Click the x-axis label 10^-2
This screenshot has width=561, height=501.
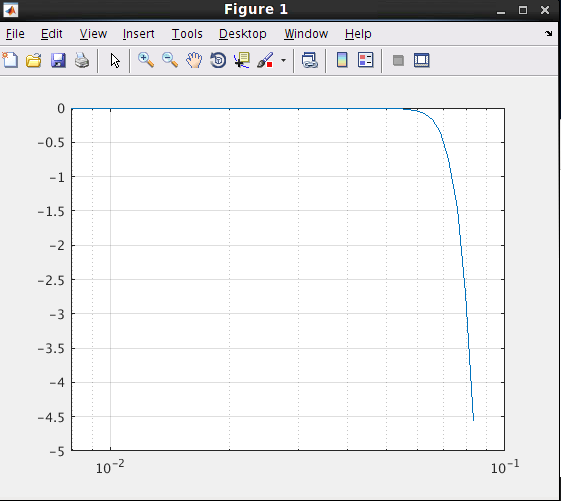coord(110,467)
